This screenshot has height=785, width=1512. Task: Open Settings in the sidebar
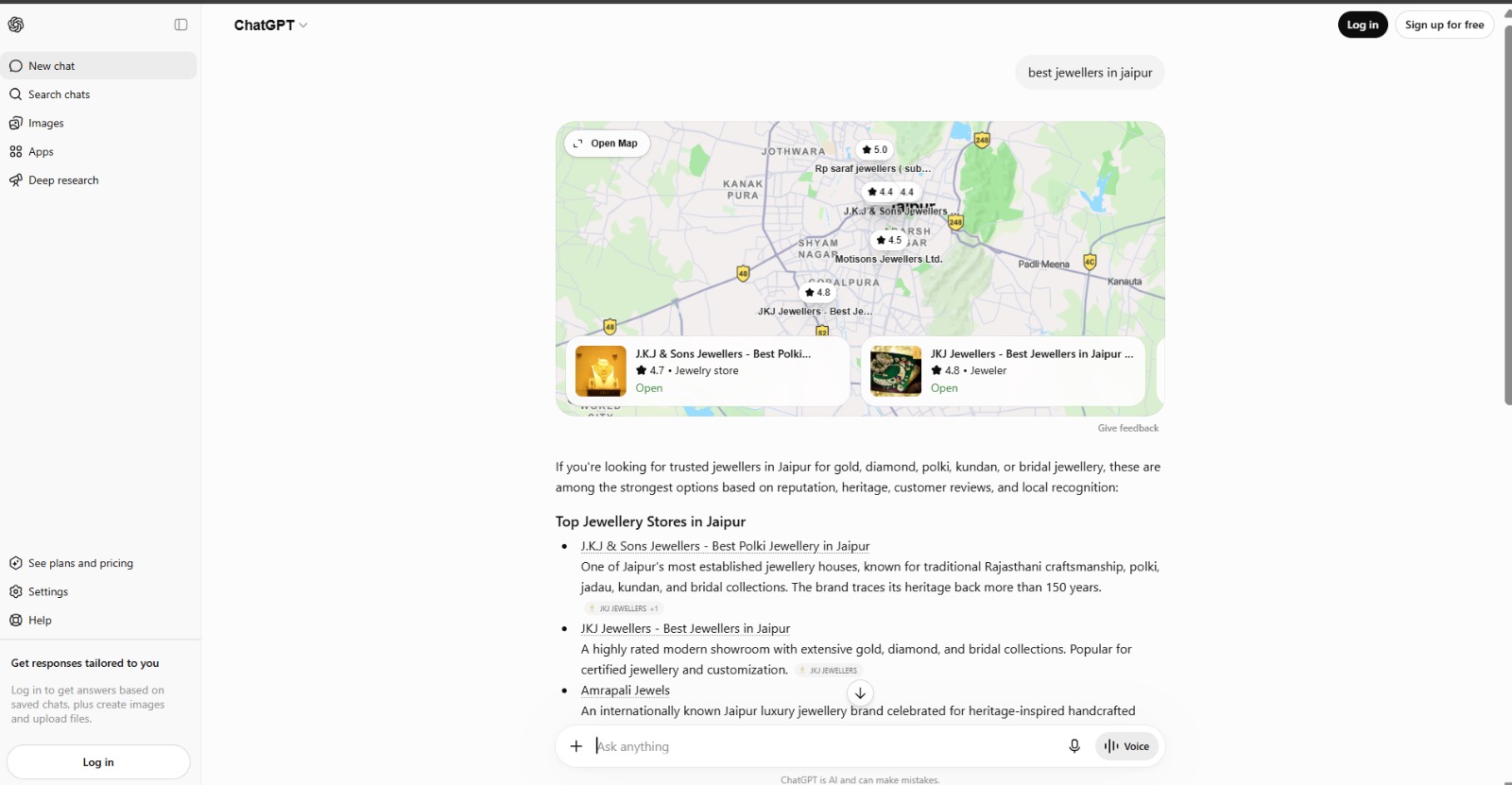click(x=100, y=591)
